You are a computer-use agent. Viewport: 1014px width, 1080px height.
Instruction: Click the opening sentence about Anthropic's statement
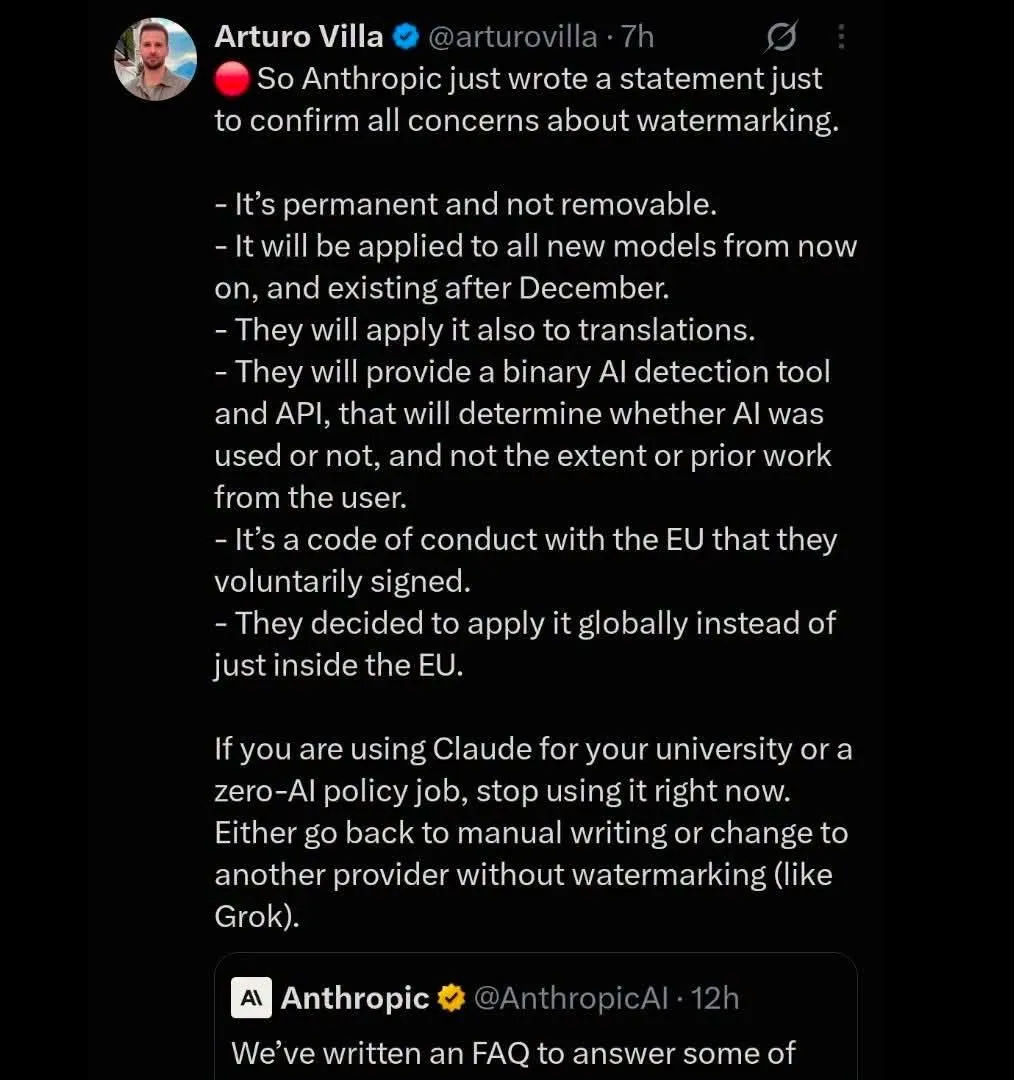[527, 100]
